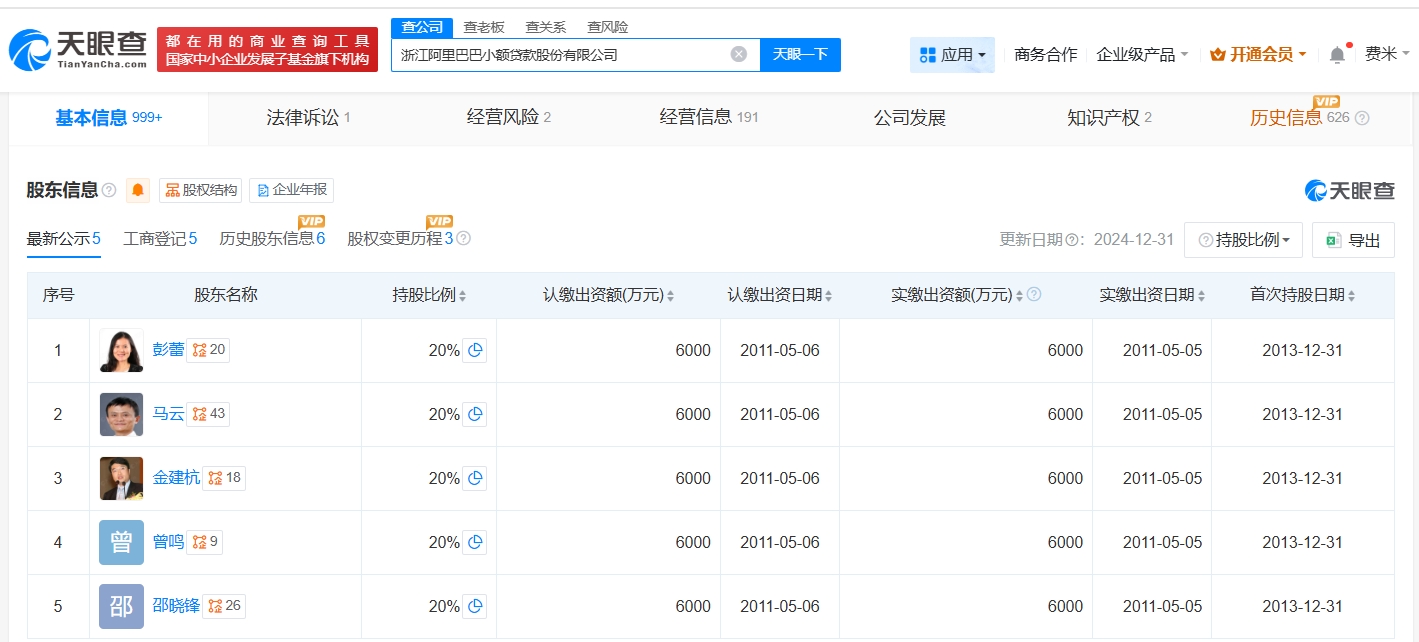Screen dimensions: 1419x642
Task: Expand the 企业级产品 menu
Action: pos(1142,55)
